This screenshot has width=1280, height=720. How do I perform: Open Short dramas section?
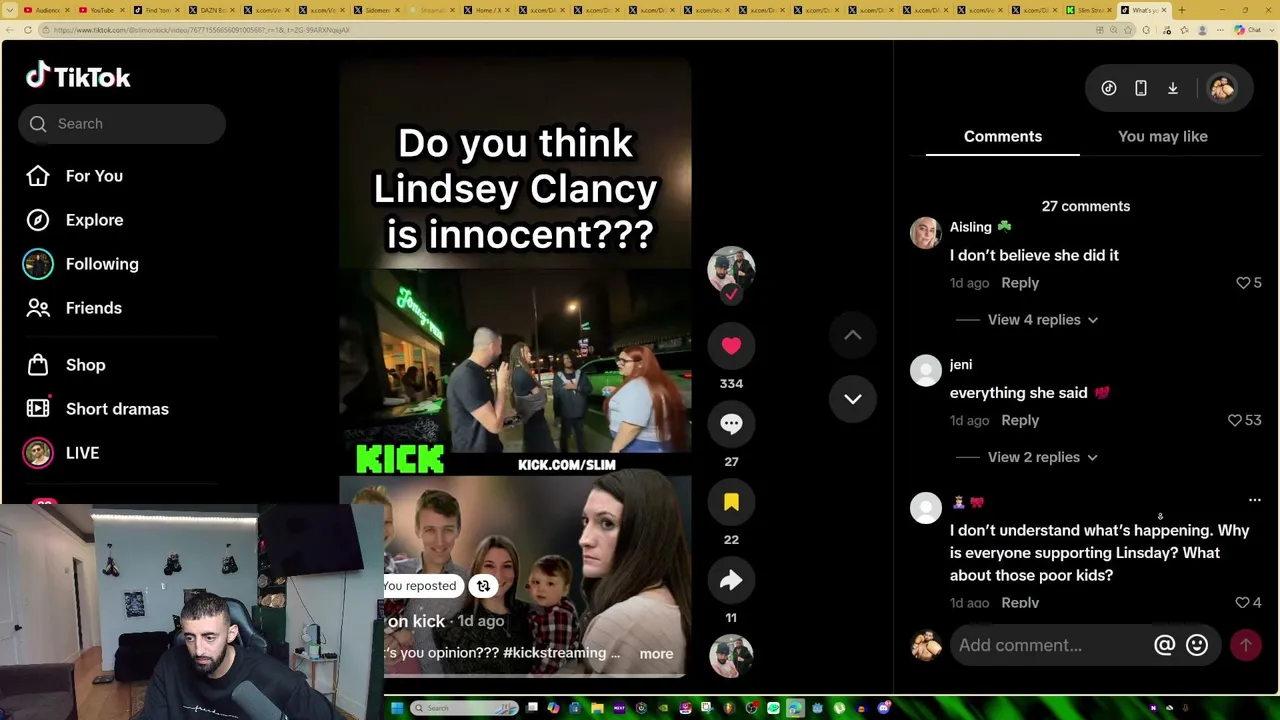(x=117, y=409)
